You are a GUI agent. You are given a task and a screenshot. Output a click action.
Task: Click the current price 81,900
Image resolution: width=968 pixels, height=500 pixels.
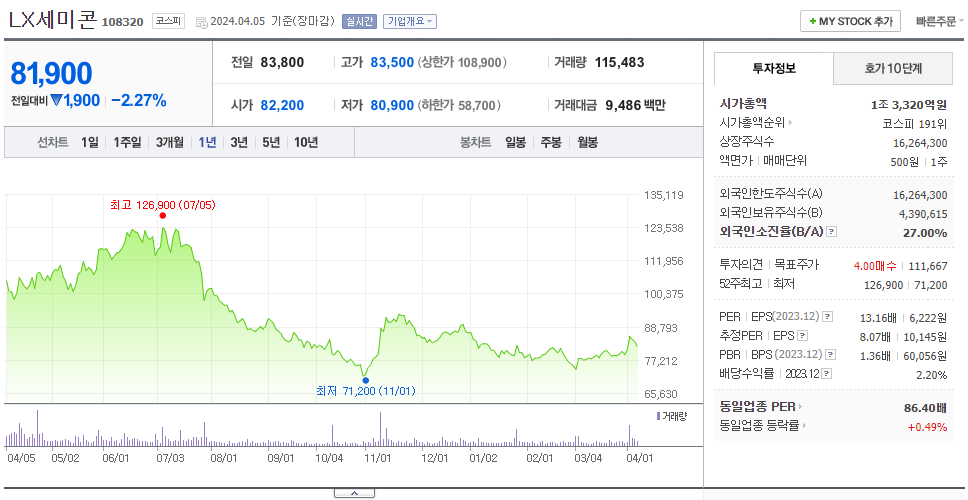pyautogui.click(x=51, y=73)
